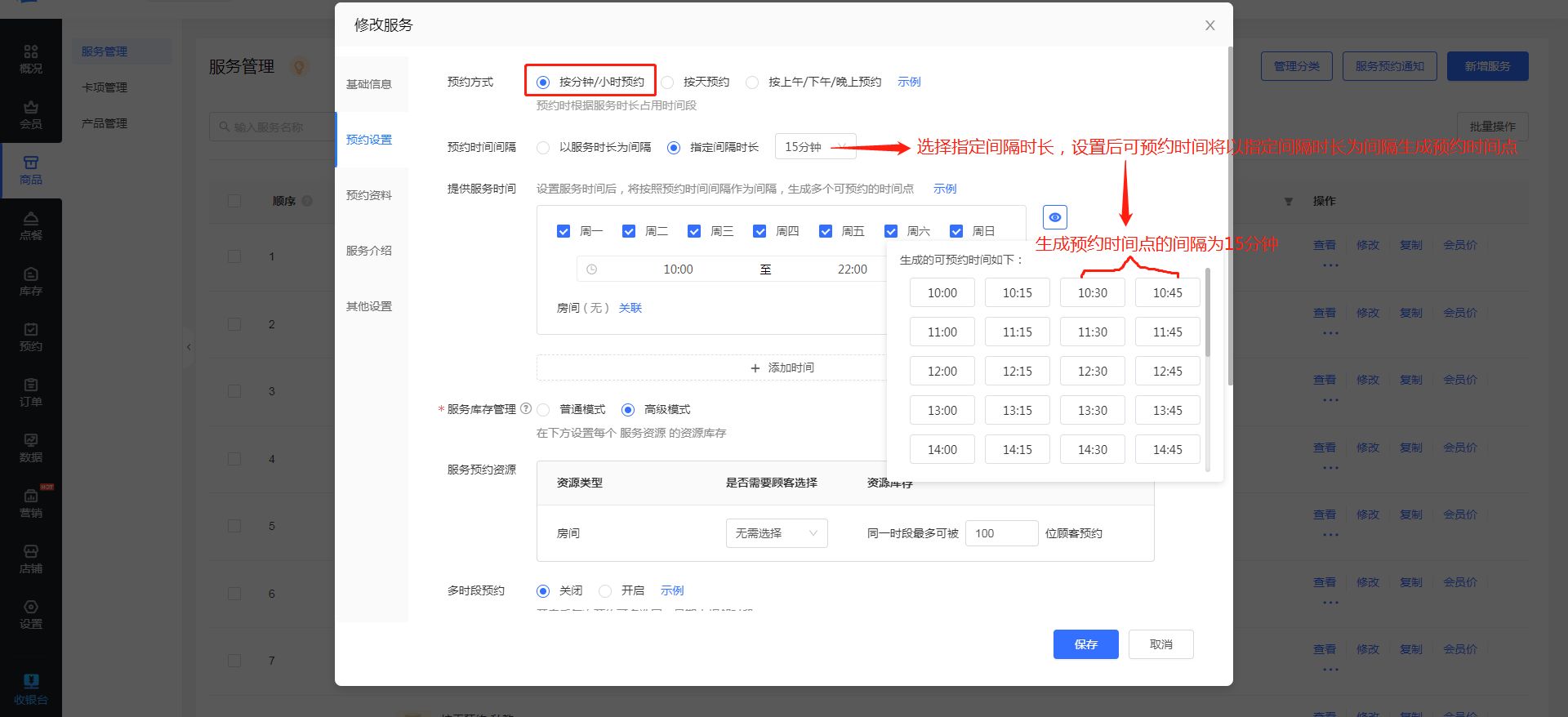This screenshot has width=1568, height=717.
Task: Click the 22:00 end time field
Action: tap(852, 269)
